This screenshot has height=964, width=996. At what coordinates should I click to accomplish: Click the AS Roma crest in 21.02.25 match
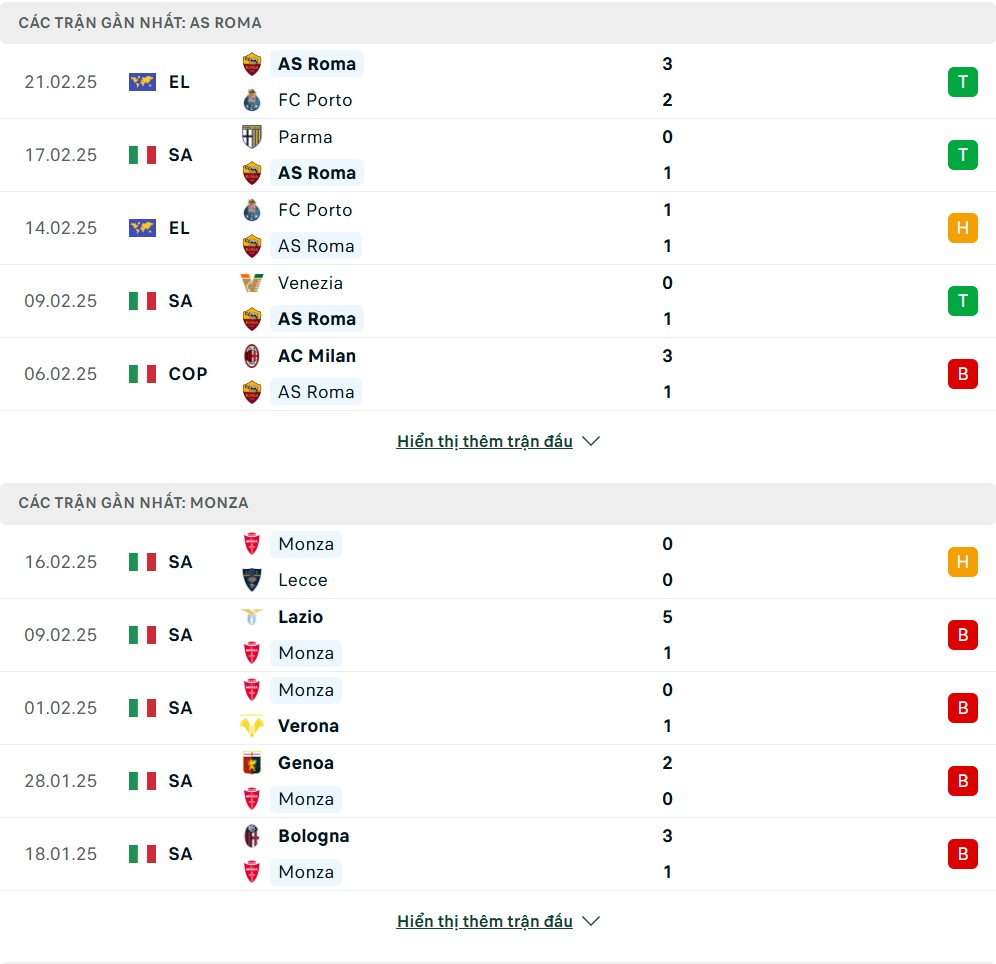[252, 64]
